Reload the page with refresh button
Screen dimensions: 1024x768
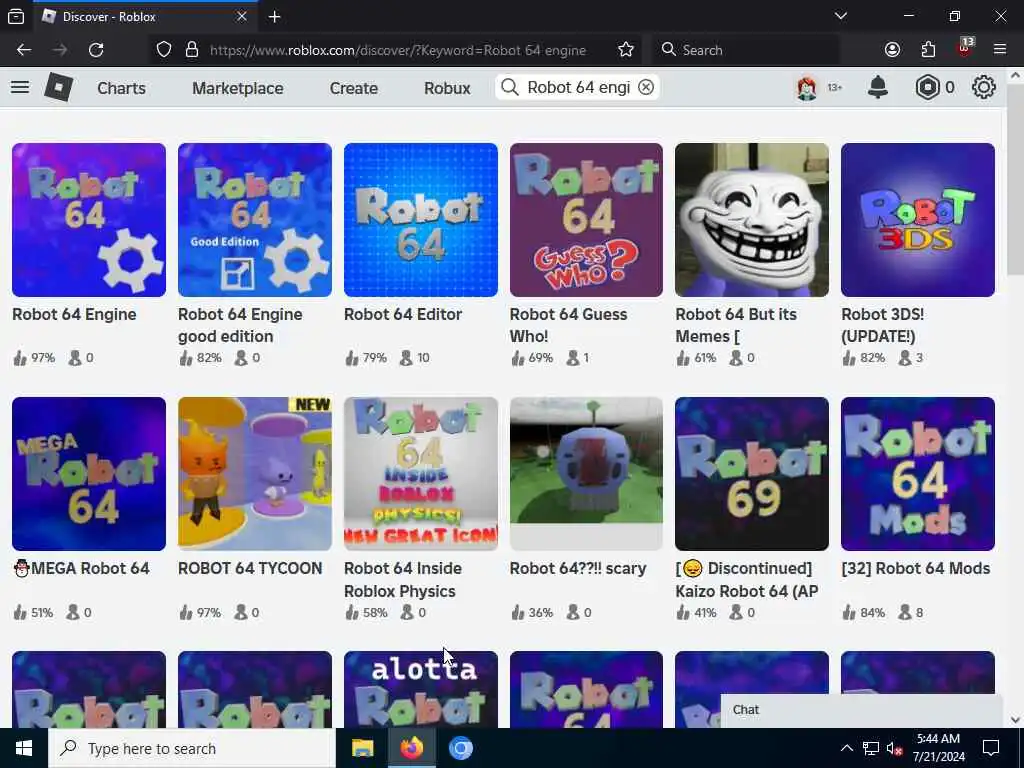pos(96,50)
